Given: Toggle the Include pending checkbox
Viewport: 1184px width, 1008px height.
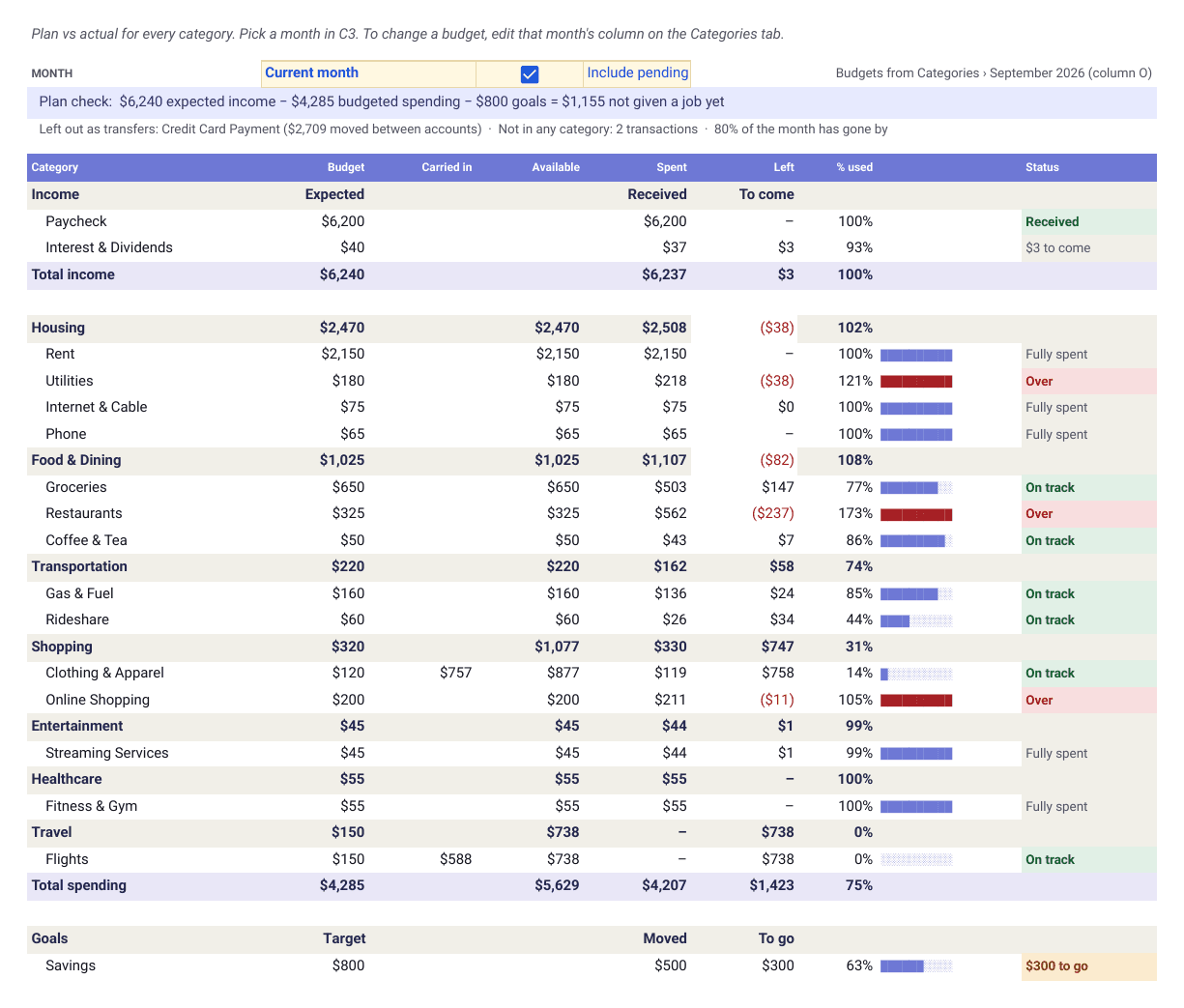Looking at the screenshot, I should [x=530, y=73].
